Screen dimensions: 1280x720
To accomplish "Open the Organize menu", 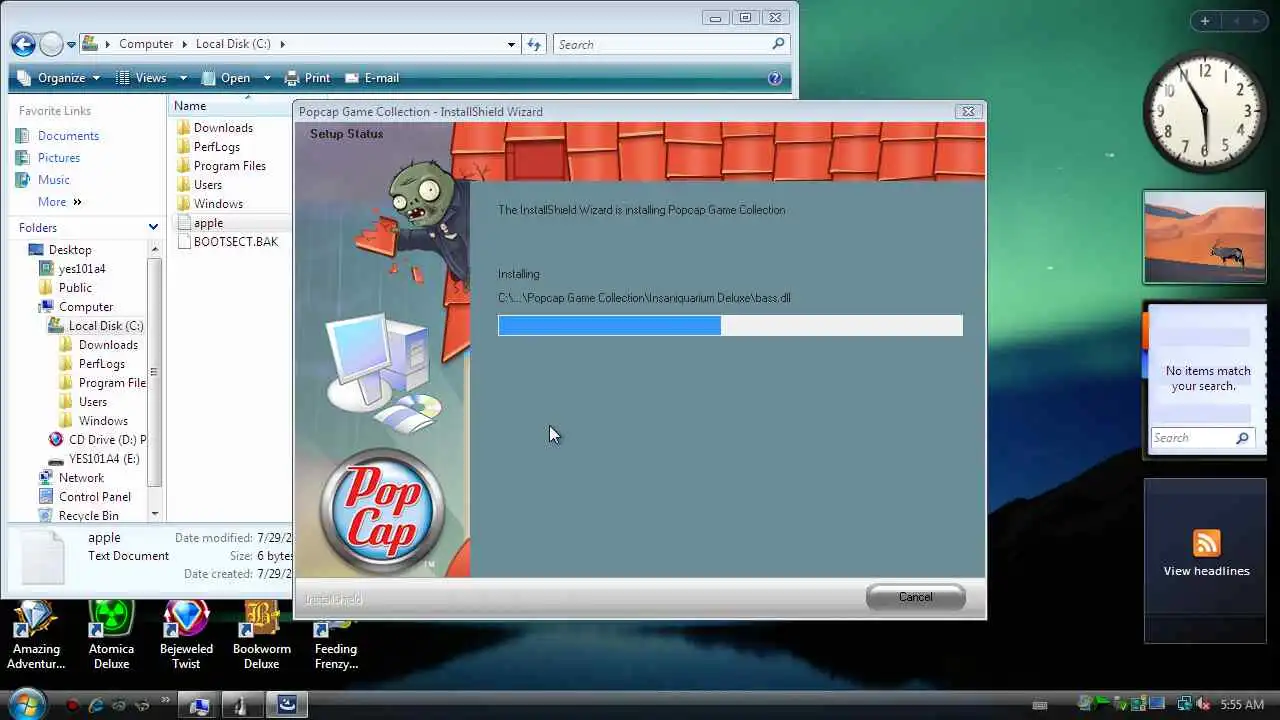I will tap(59, 78).
